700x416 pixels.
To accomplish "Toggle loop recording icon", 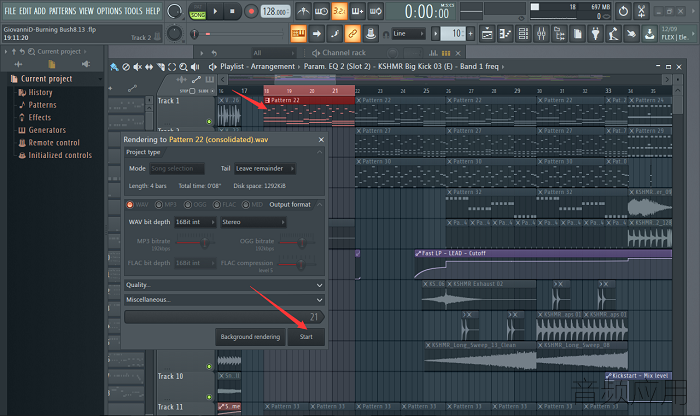I will [x=375, y=11].
